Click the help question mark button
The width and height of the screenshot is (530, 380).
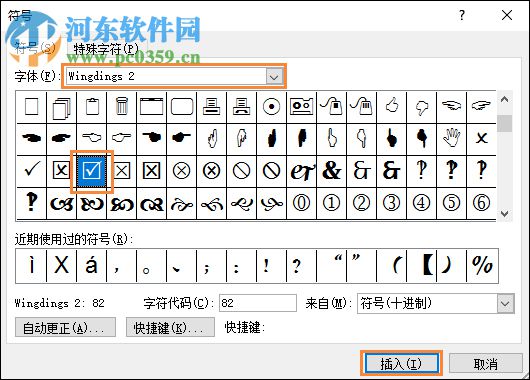tap(462, 15)
